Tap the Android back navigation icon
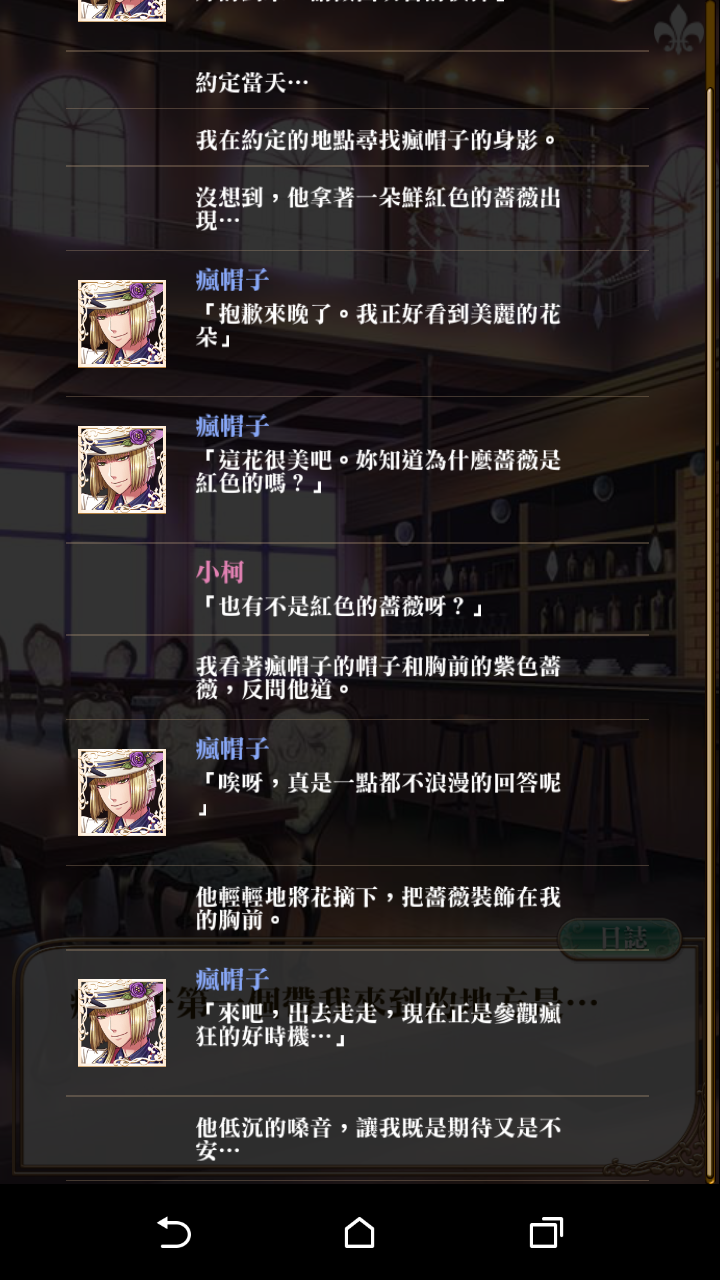 174,1232
